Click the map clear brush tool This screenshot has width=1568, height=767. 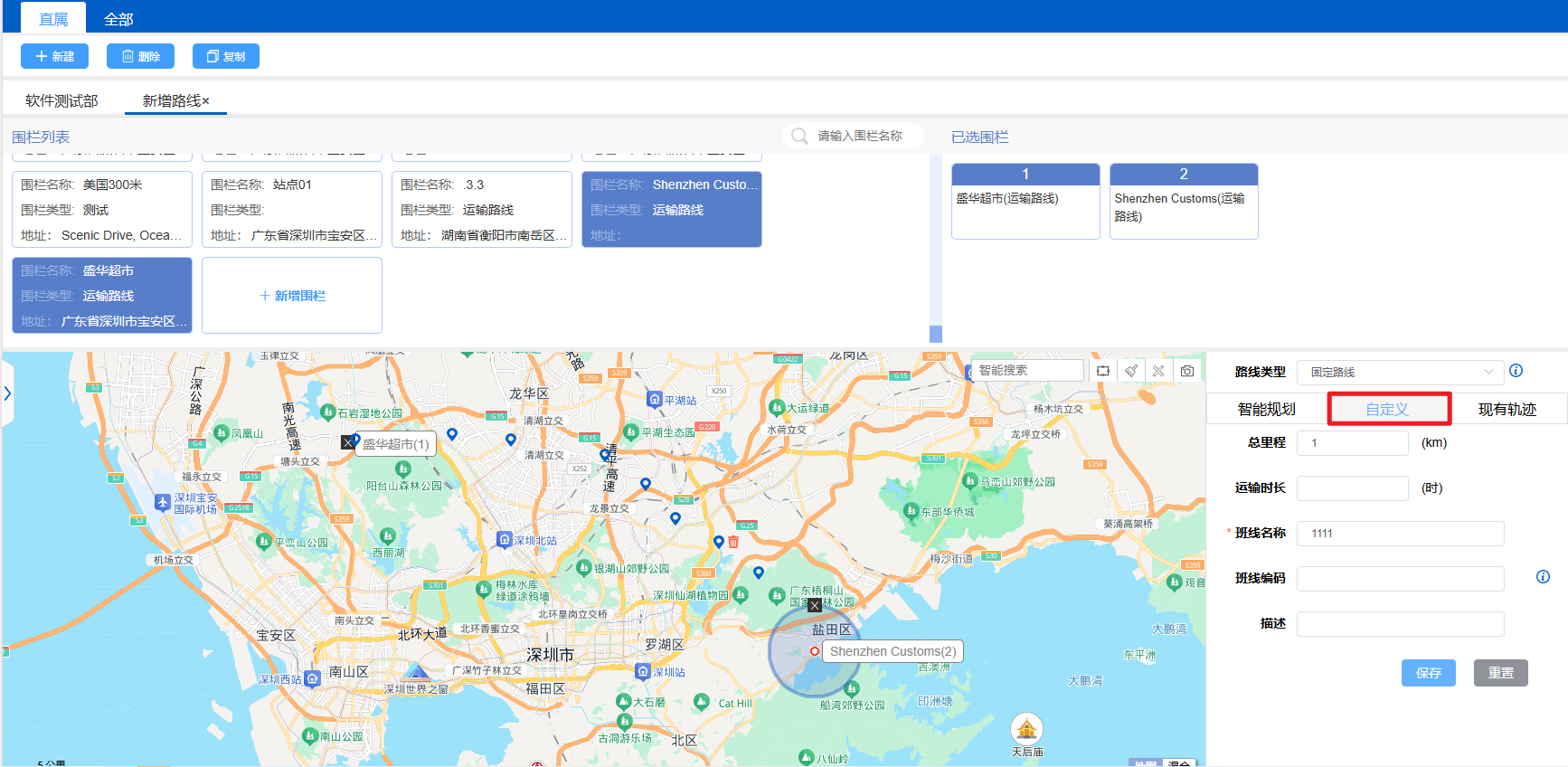(x=1131, y=371)
